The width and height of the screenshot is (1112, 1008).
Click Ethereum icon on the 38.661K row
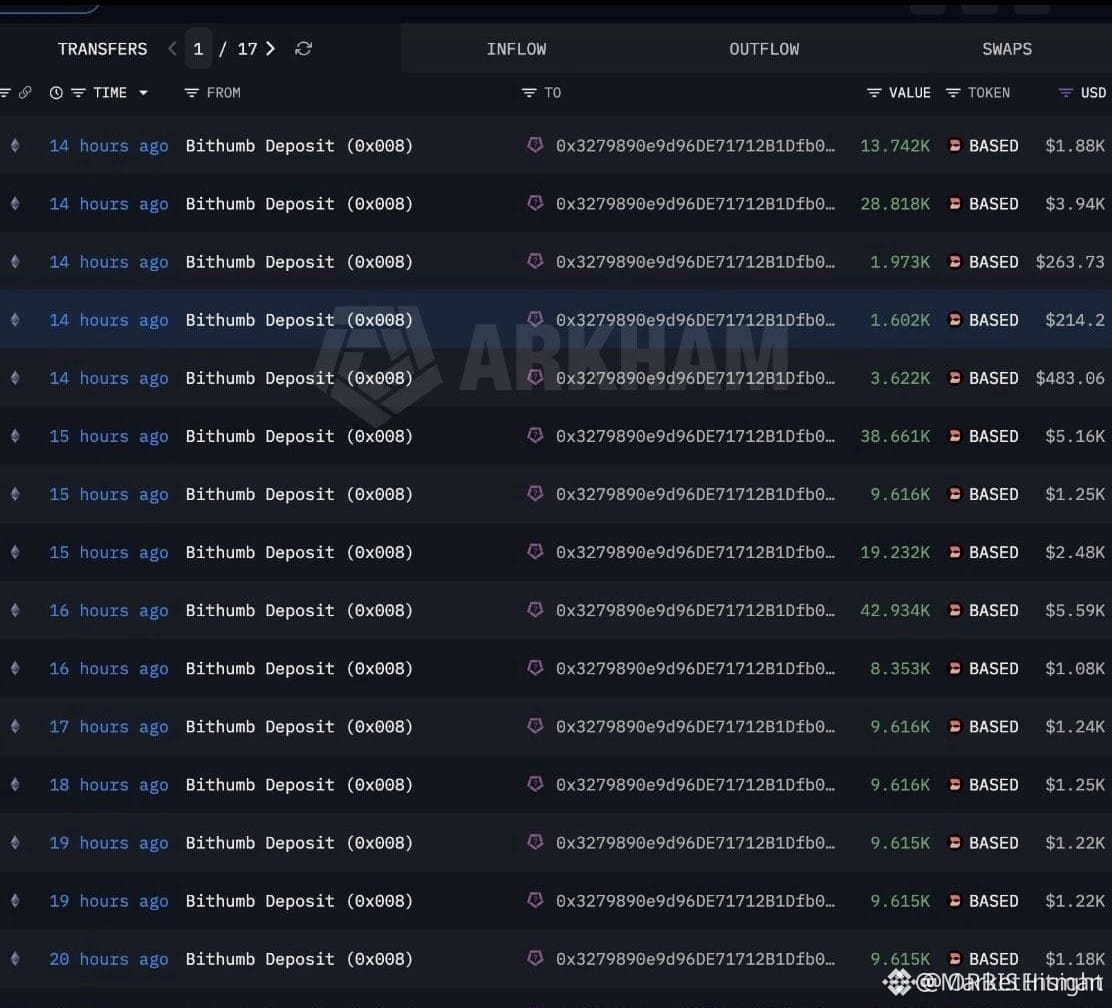pyautogui.click(x=15, y=436)
